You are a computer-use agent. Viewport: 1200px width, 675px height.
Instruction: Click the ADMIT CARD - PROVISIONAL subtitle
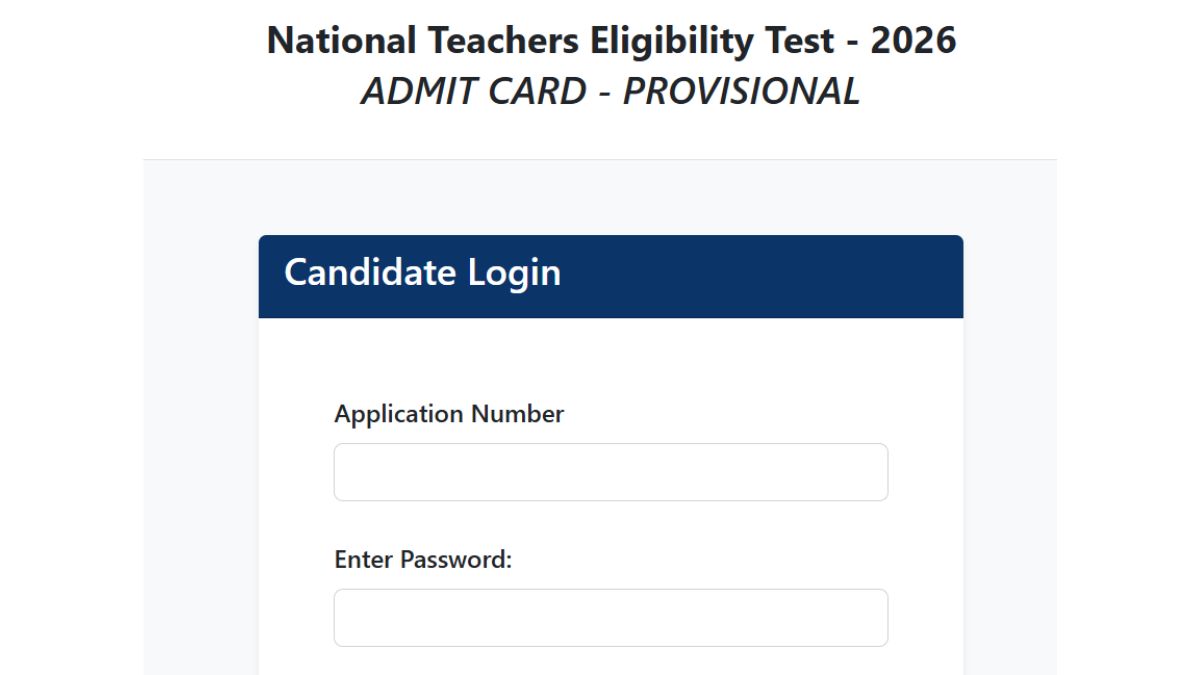[x=610, y=92]
